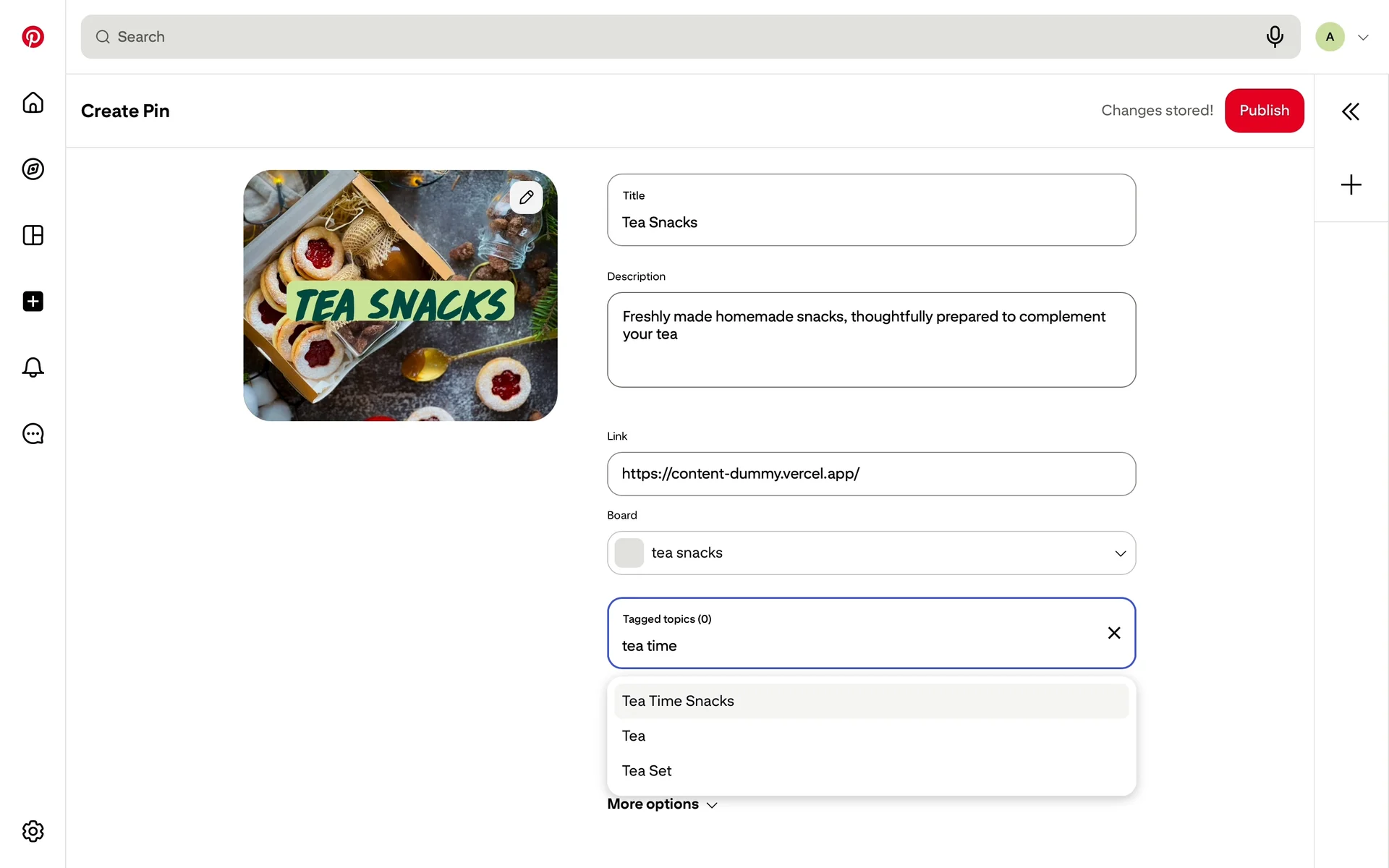Viewport: 1389px width, 868px height.
Task: Open the account menu chevron beside the avatar
Action: 1363,38
